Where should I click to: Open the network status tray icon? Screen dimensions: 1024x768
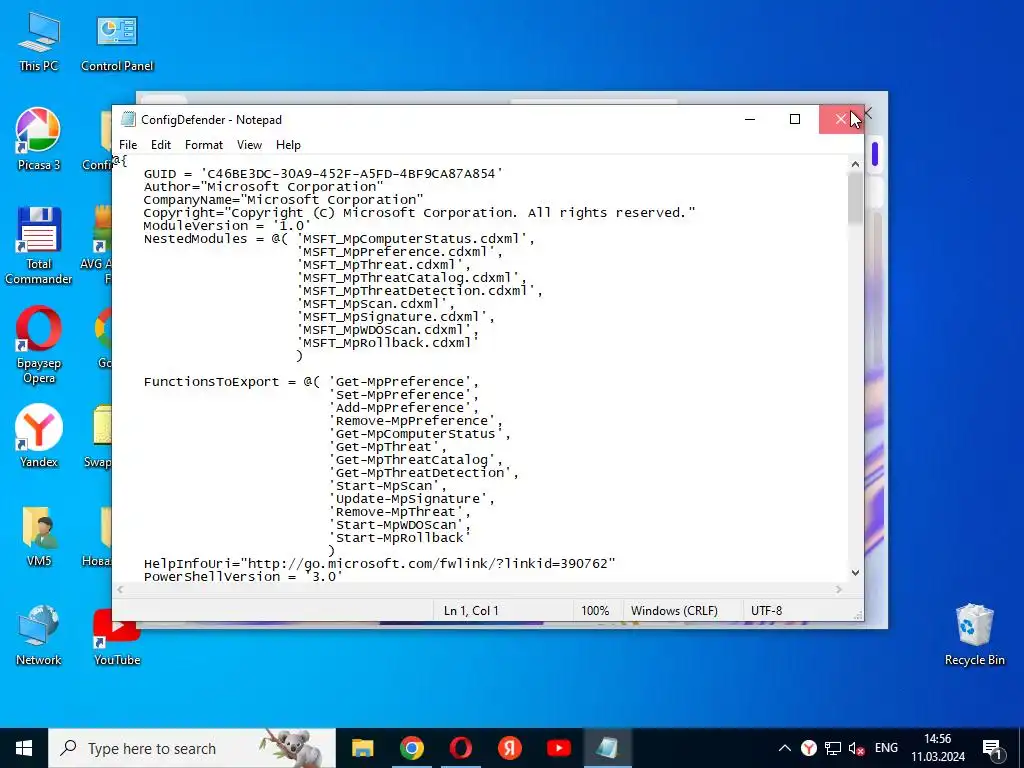[832, 748]
